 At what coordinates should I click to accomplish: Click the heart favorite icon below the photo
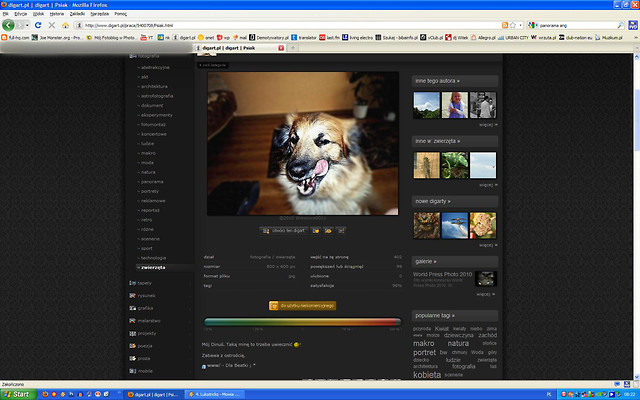316,231
